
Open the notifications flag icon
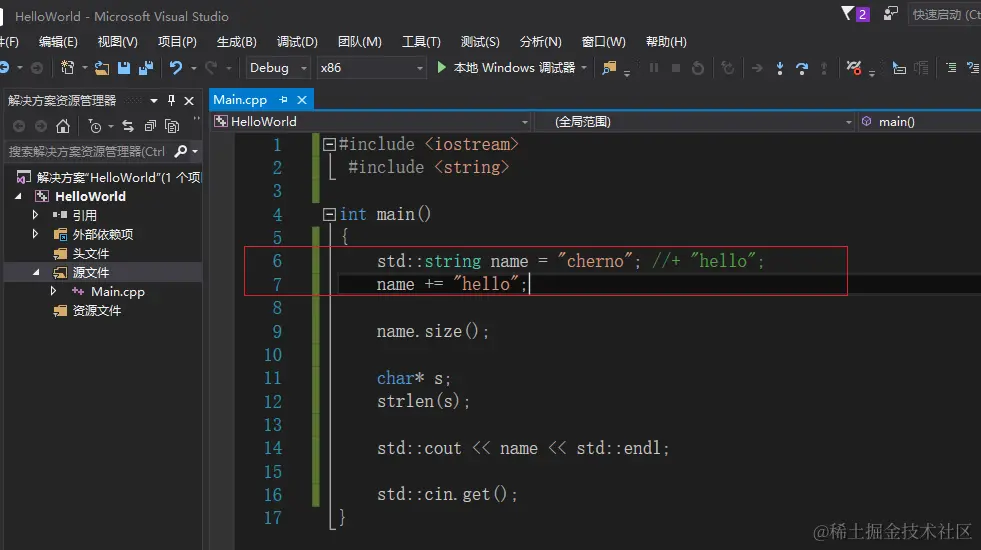847,14
